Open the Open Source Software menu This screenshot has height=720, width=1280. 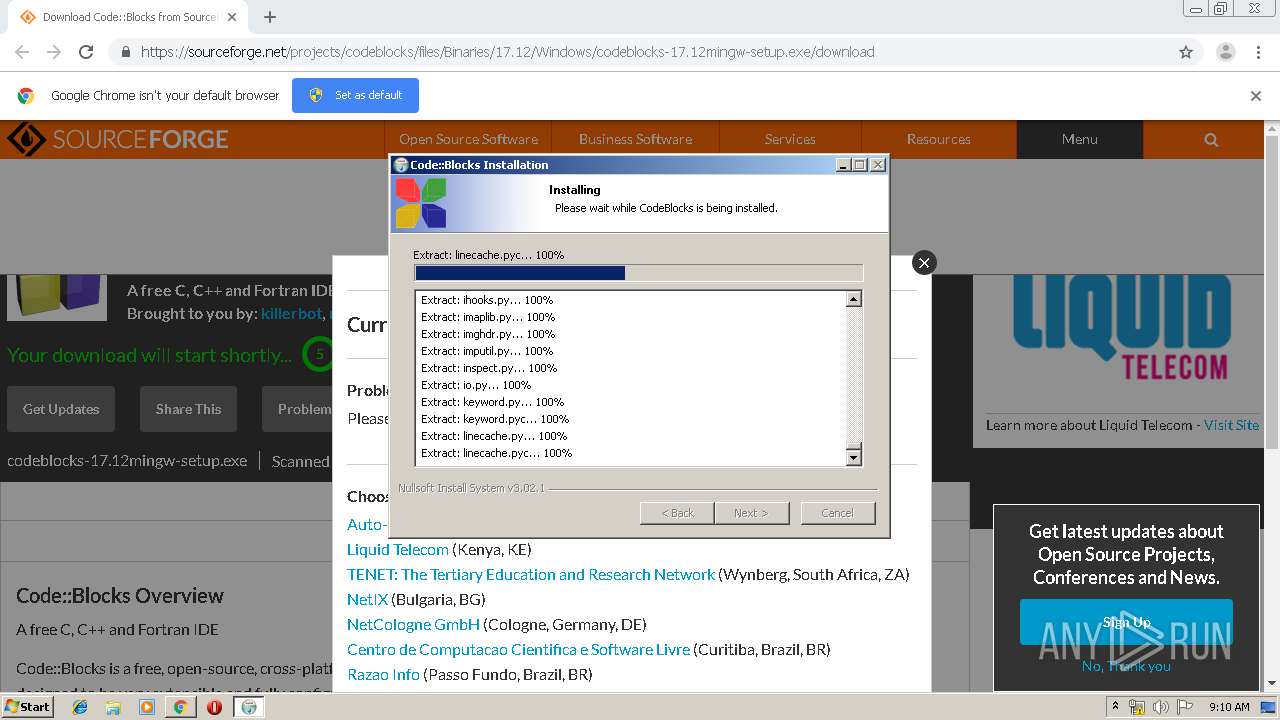pos(468,139)
